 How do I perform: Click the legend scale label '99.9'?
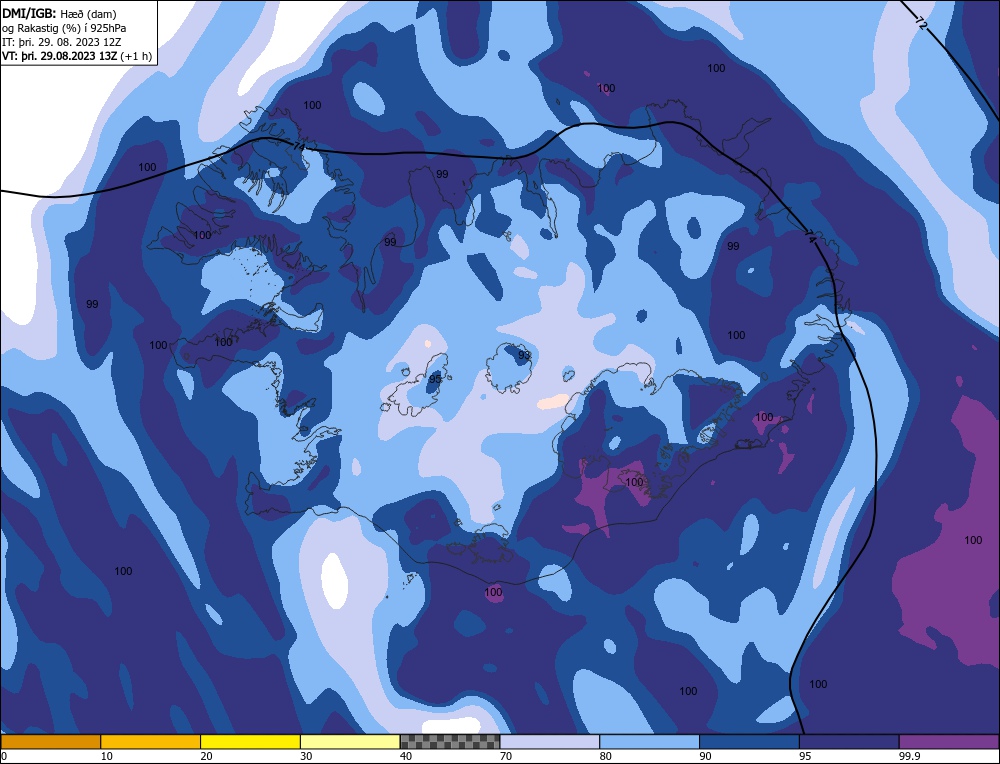click(x=908, y=756)
